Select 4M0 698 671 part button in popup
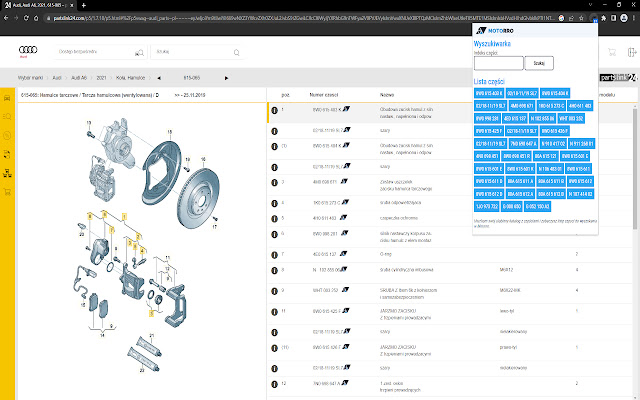 (522, 106)
